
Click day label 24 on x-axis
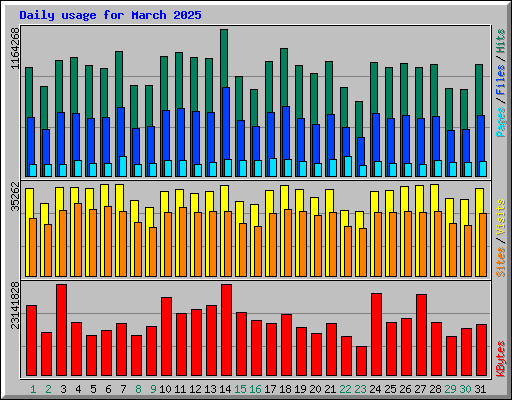[375, 389]
